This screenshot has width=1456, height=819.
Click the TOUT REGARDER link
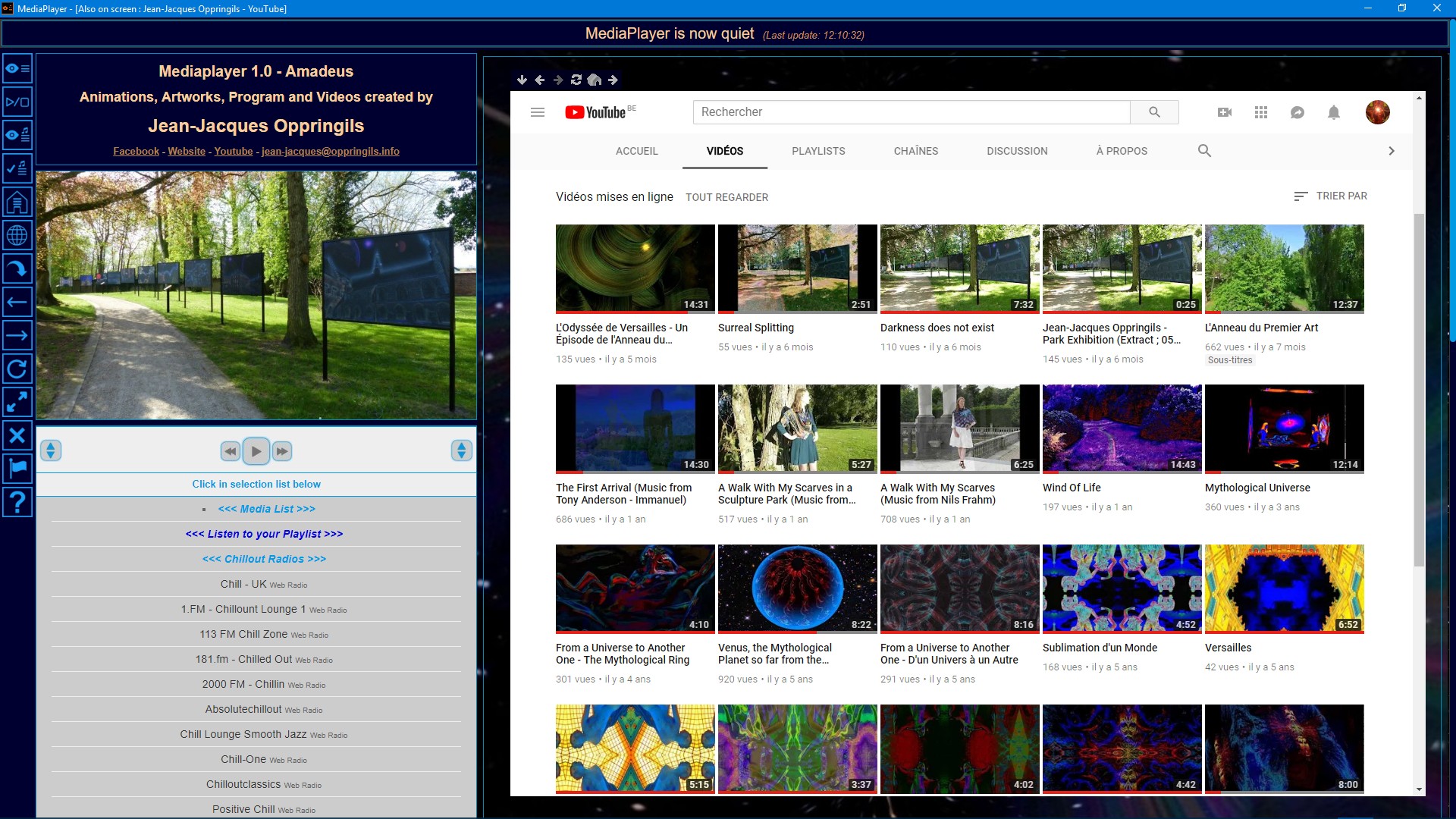(726, 197)
